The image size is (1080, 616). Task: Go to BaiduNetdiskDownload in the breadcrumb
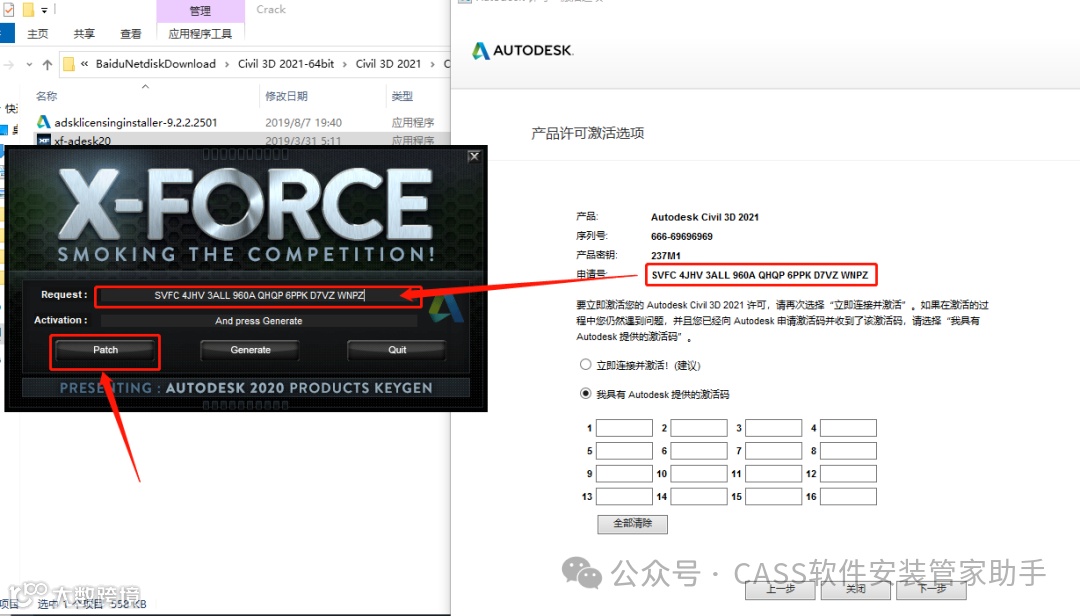156,64
